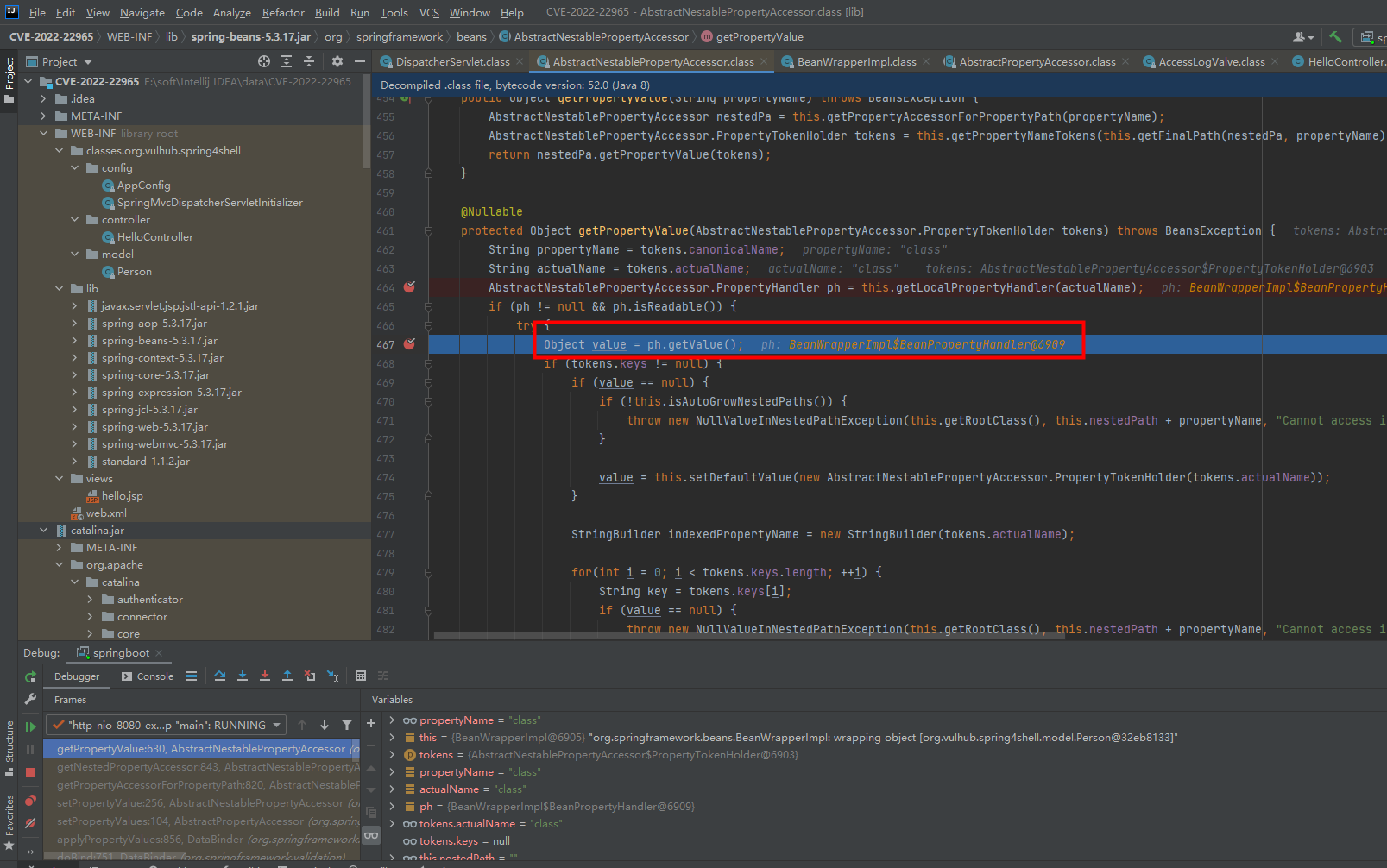Toggle watches glasses icon in Variables

click(371, 836)
